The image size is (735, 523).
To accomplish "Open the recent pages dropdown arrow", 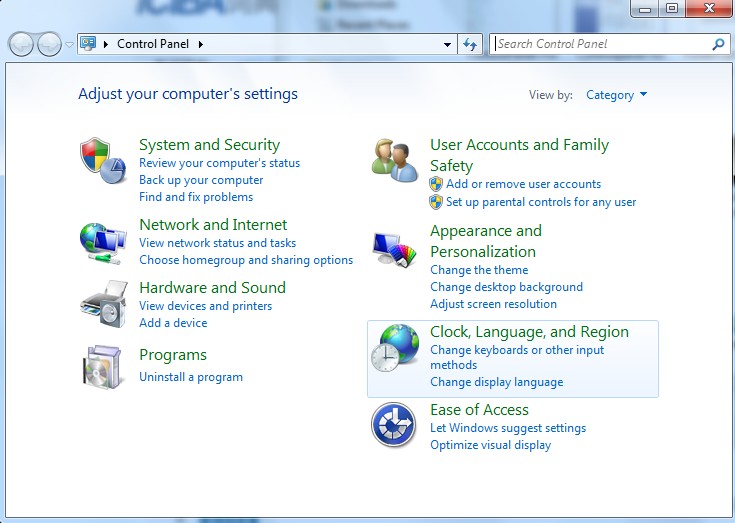I will tap(69, 45).
